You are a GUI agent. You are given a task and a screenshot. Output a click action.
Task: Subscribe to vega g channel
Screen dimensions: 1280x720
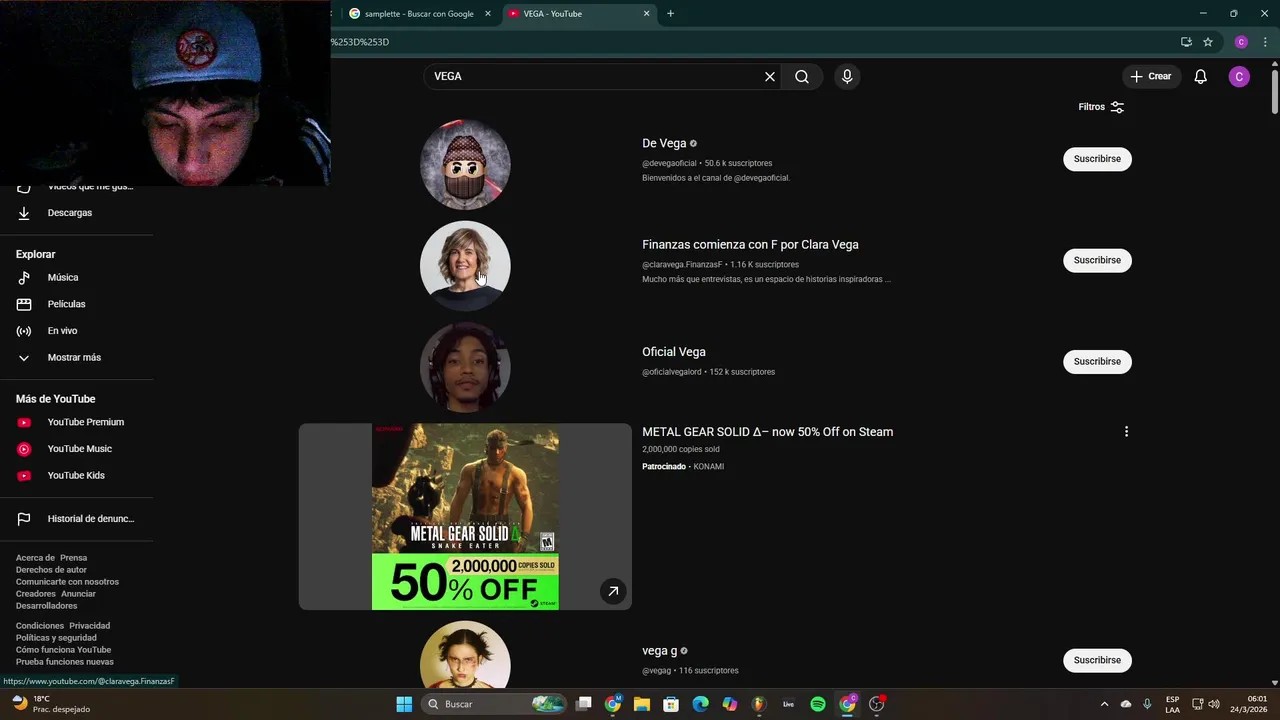(x=1097, y=660)
